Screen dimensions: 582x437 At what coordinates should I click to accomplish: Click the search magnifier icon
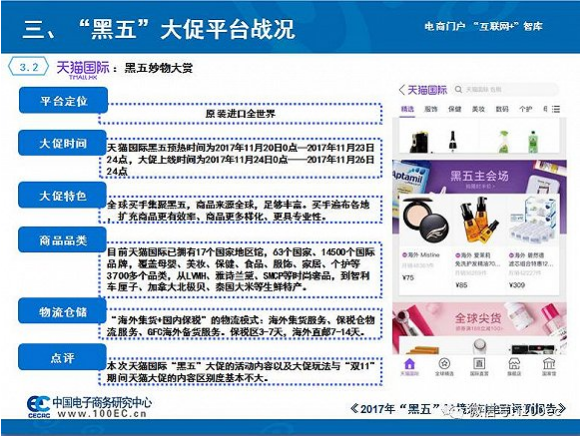[x=458, y=89]
